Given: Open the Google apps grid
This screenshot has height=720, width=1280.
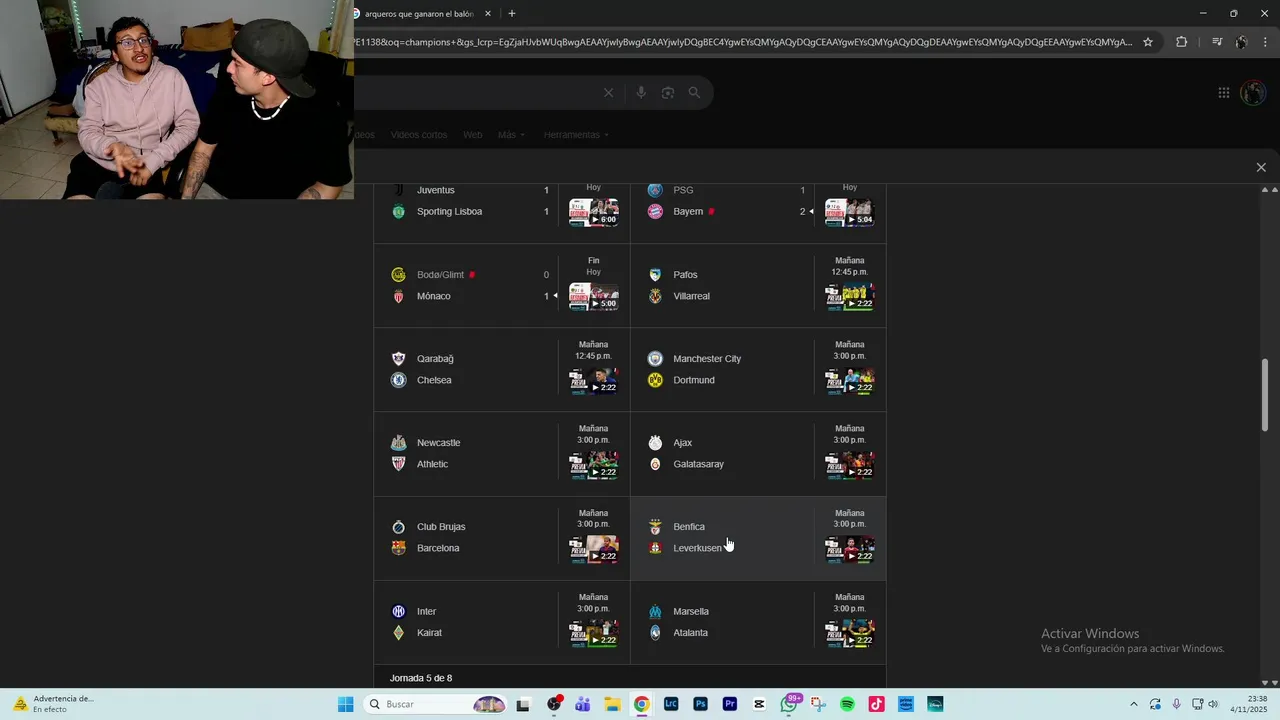Looking at the screenshot, I should pyautogui.click(x=1224, y=93).
